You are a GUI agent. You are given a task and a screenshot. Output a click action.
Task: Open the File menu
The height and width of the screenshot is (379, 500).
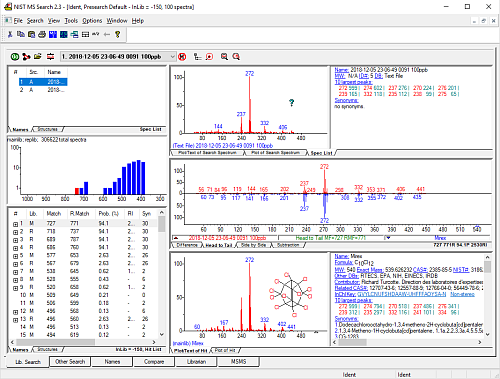(x=18, y=21)
